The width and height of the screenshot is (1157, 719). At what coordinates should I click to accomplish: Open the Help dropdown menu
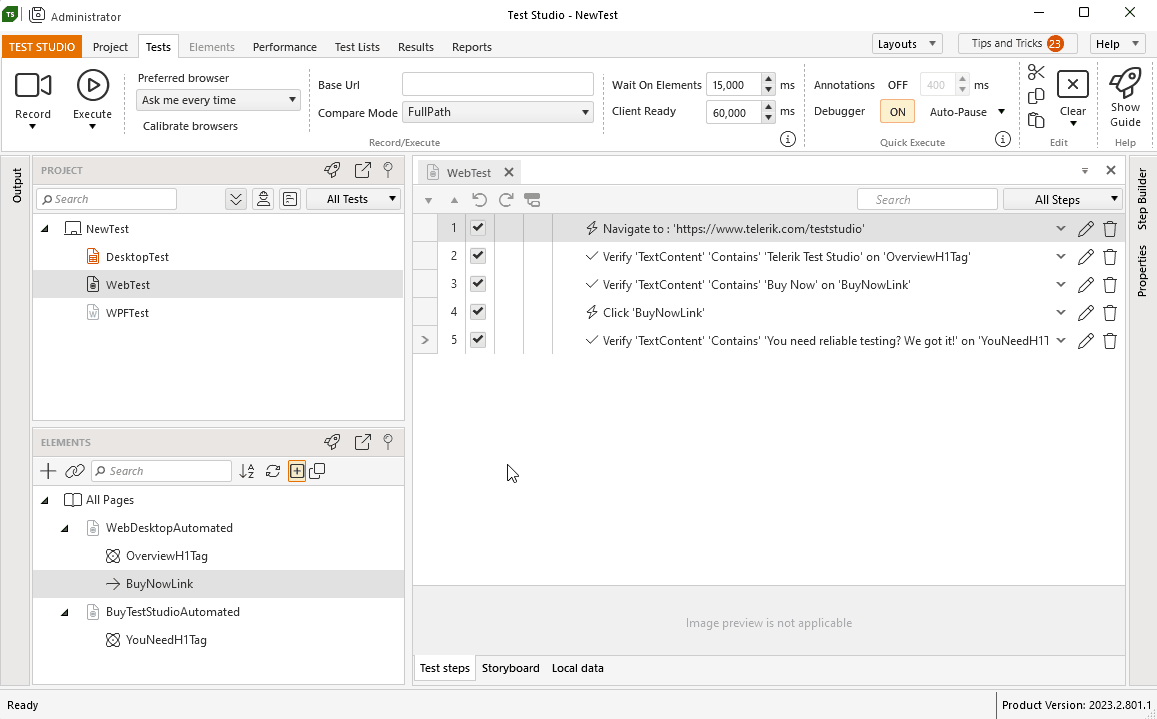pos(1117,44)
